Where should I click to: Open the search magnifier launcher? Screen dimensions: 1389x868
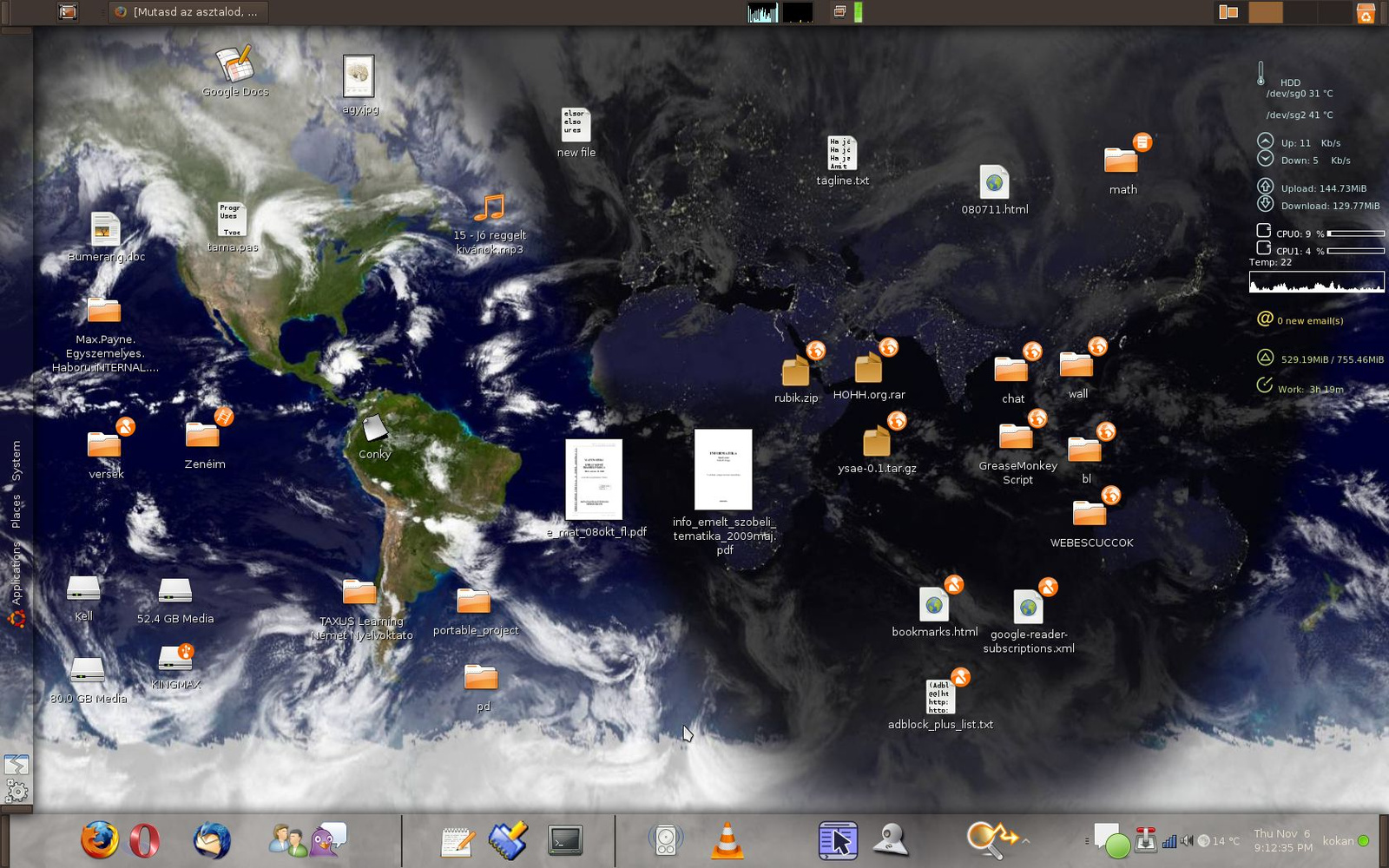[x=992, y=840]
